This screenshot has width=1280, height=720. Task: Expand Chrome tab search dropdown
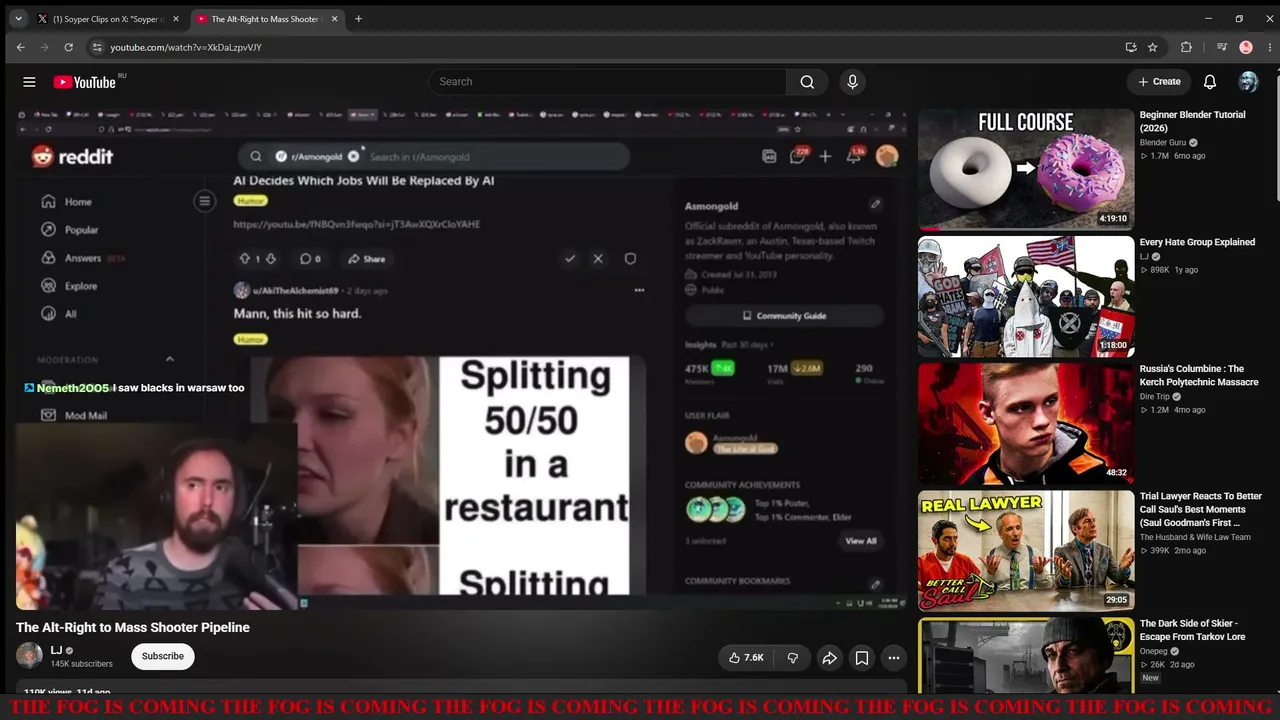click(x=18, y=19)
